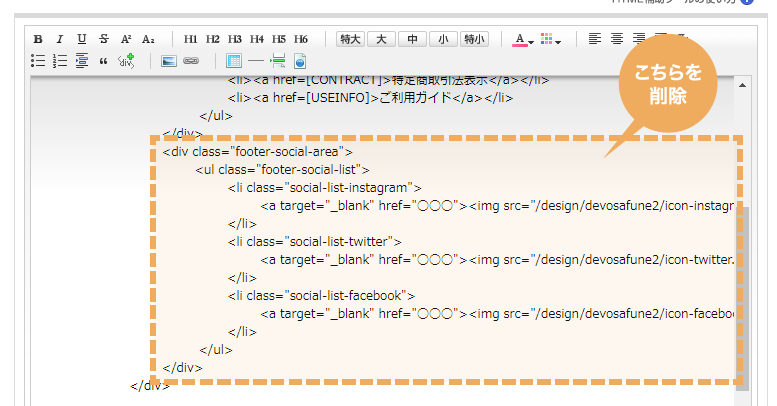Insert a blockquote
Image resolution: width=777 pixels, height=406 pixels.
(104, 61)
